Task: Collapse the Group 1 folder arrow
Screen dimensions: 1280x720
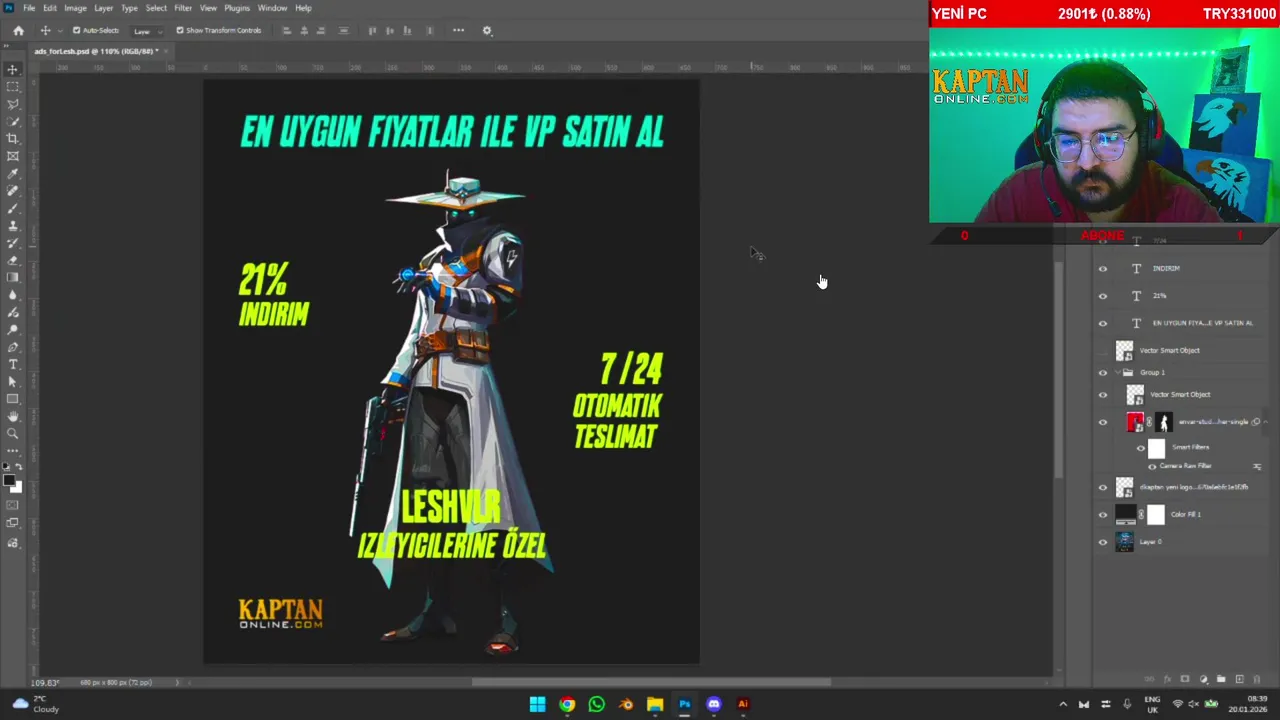Action: pos(1118,372)
